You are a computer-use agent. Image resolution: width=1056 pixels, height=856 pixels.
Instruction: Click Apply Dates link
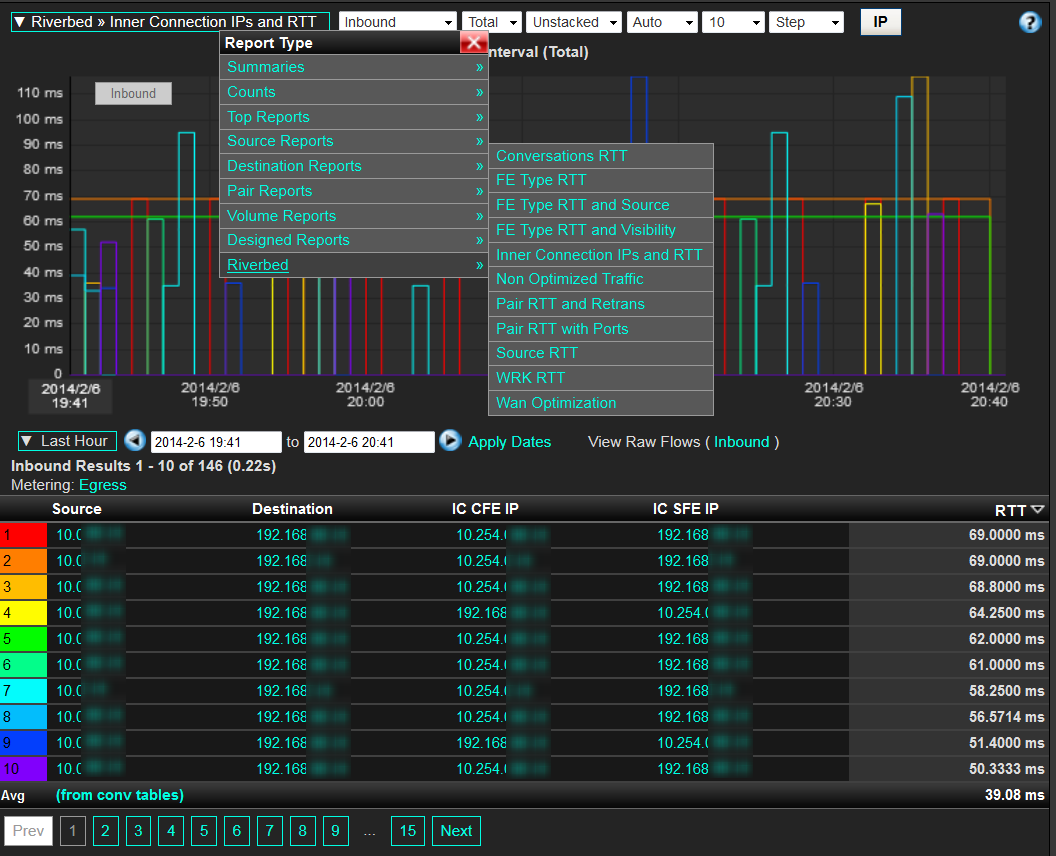click(509, 442)
